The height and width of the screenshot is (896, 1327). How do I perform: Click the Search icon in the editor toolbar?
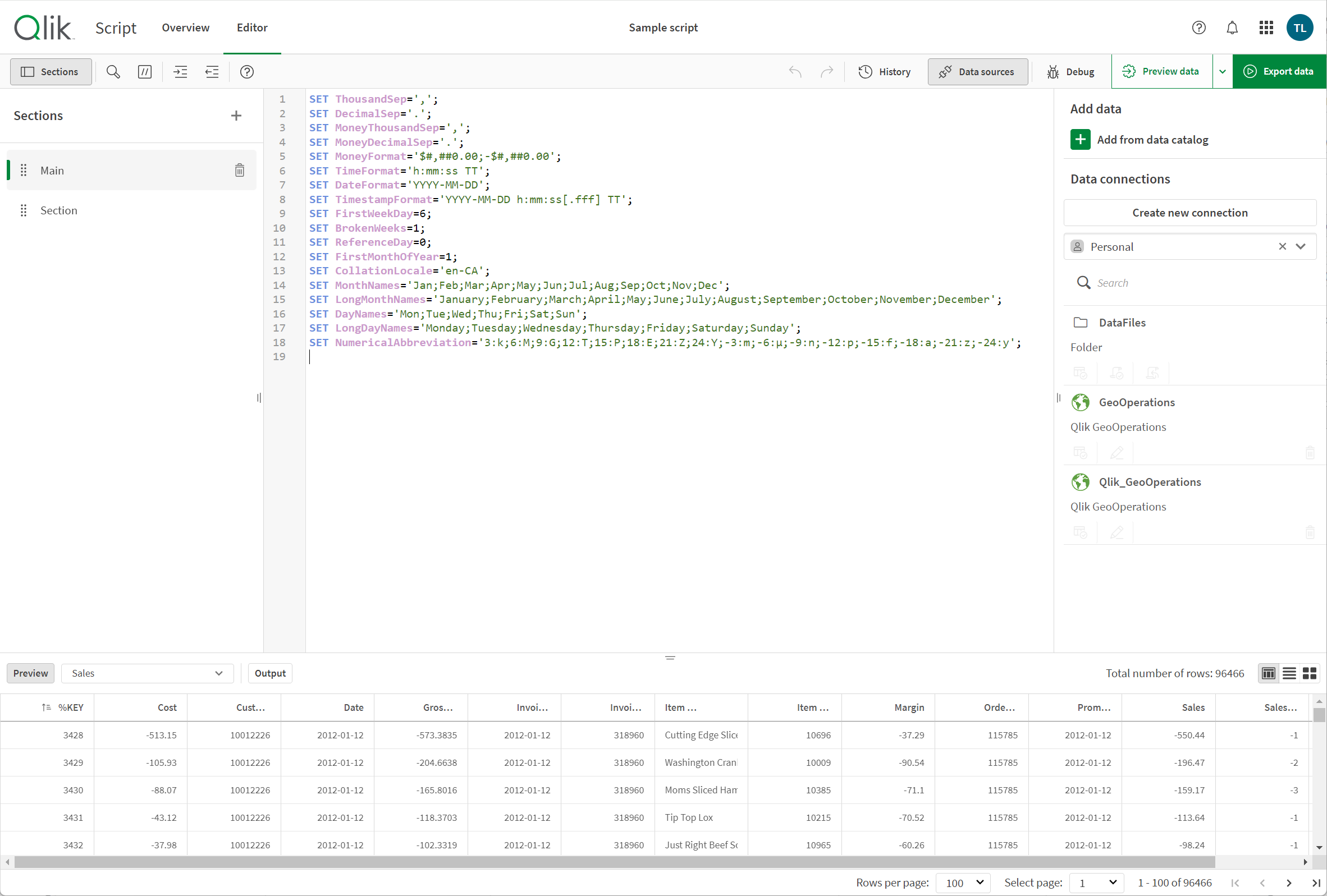point(112,71)
